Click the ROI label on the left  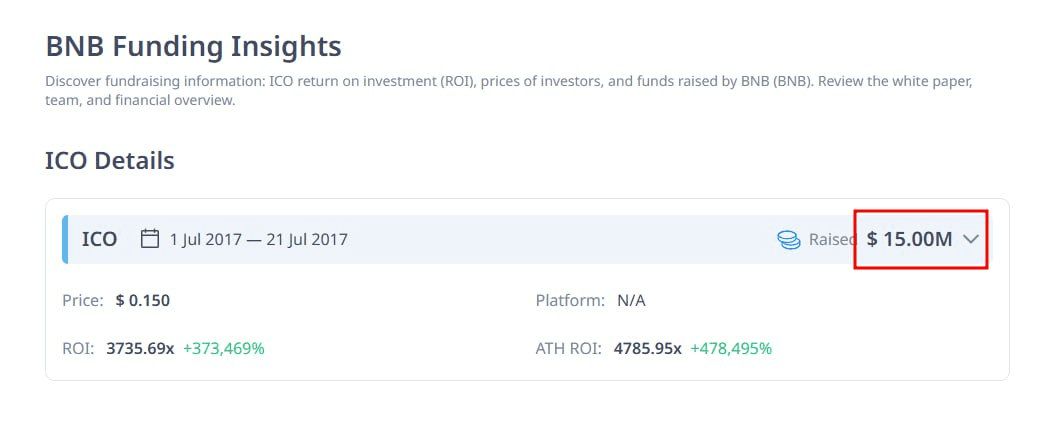[78, 349]
